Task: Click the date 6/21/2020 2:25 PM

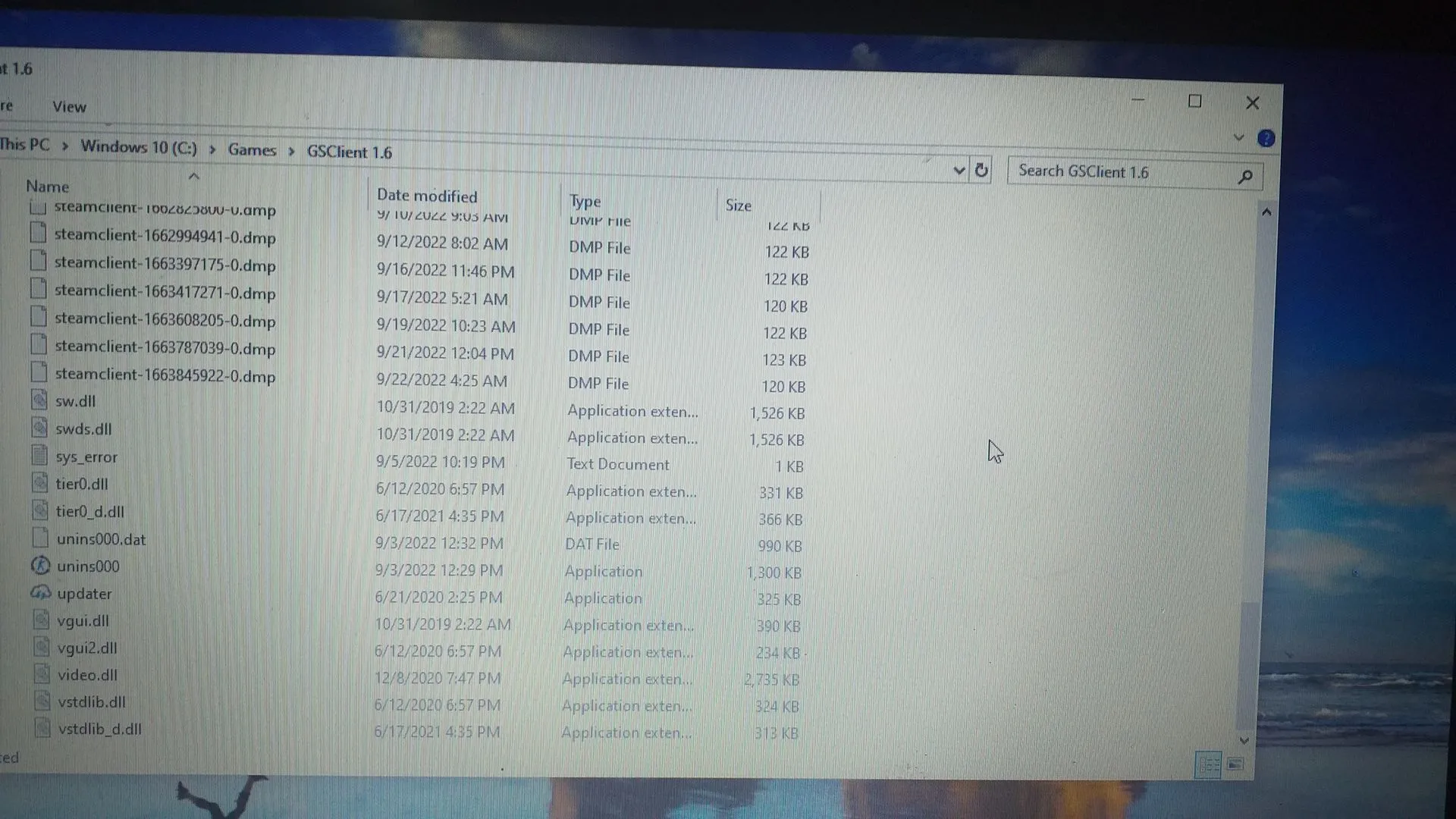Action: [438, 597]
